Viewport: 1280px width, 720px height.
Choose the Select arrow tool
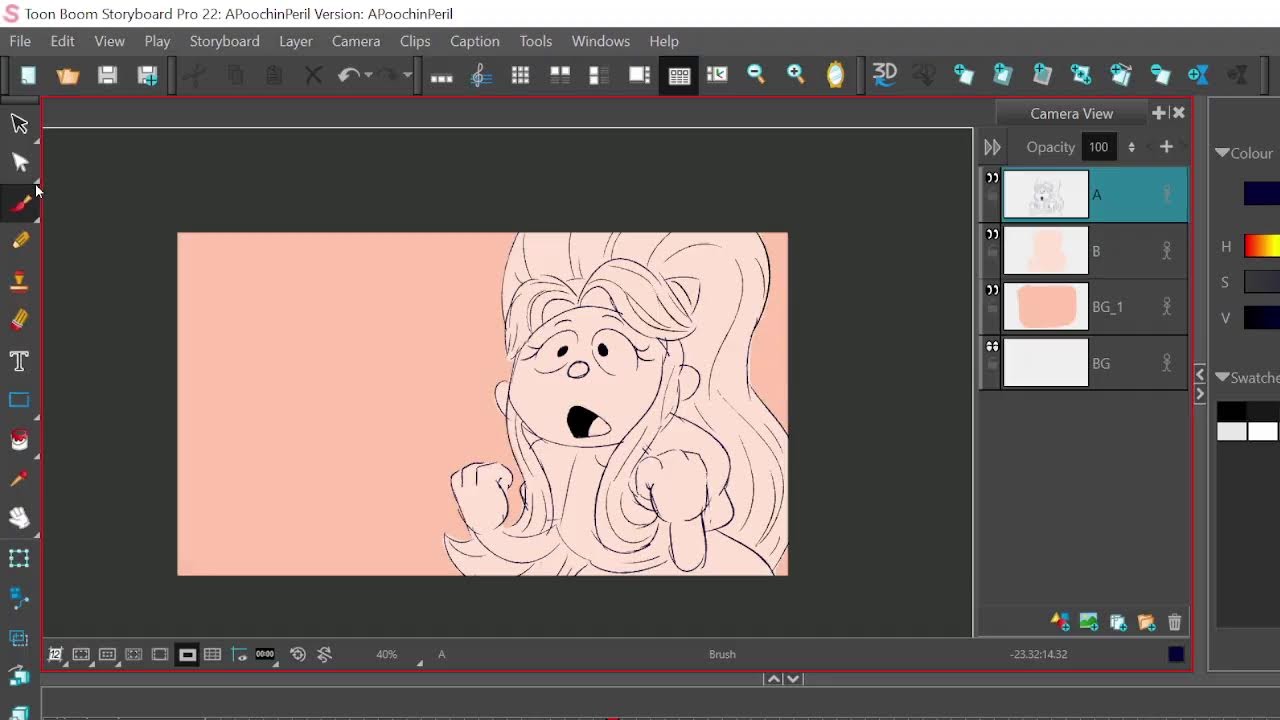pos(20,123)
